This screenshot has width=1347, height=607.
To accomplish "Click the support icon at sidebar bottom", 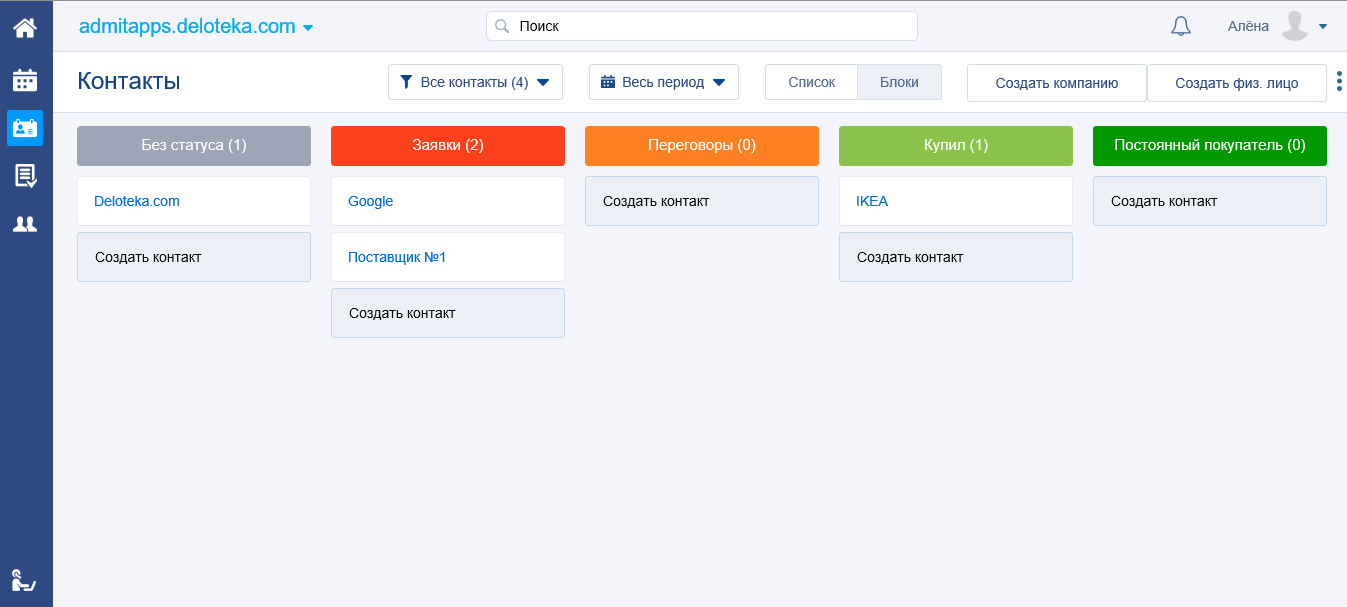I will pyautogui.click(x=24, y=579).
